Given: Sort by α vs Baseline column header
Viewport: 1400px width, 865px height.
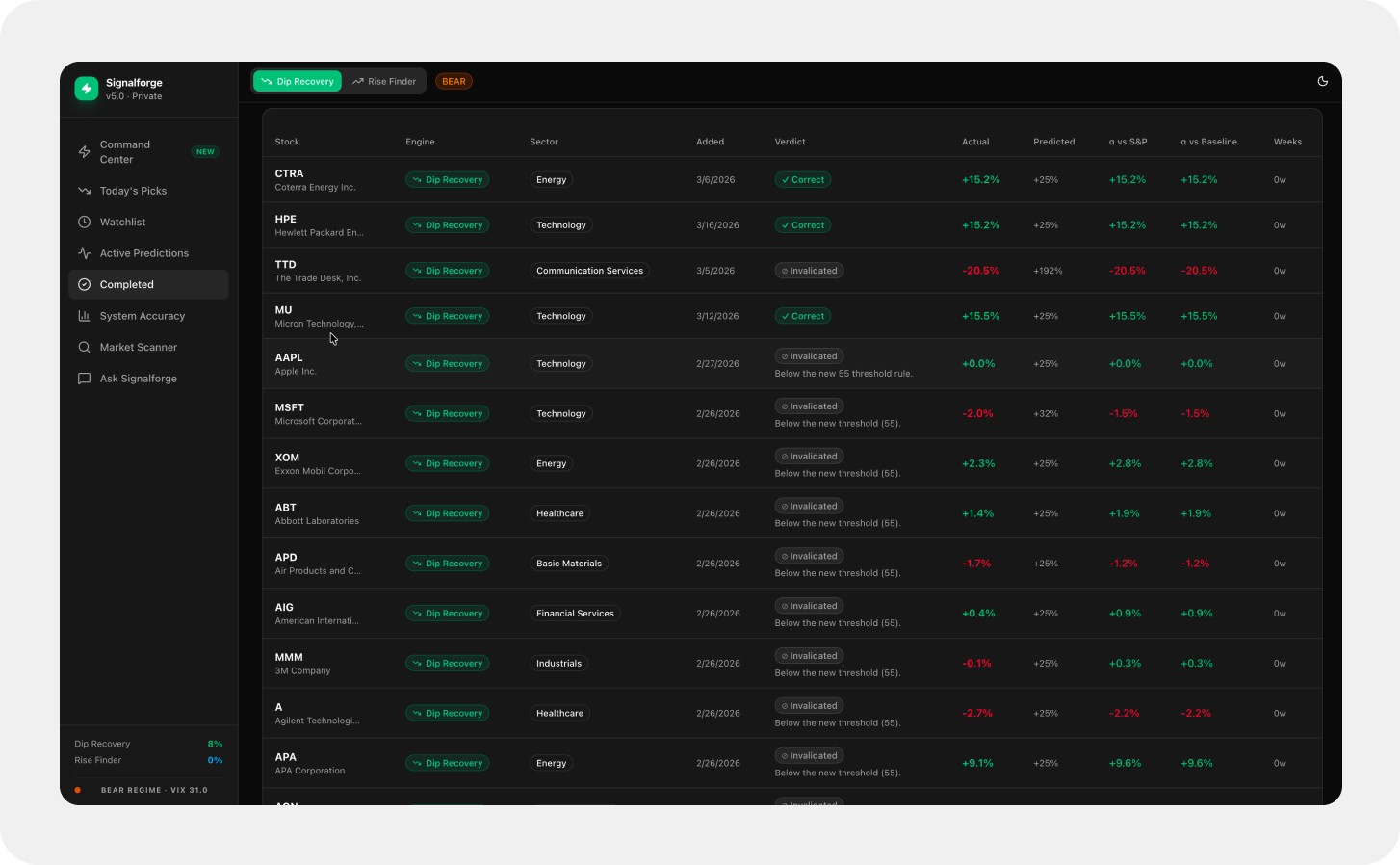Looking at the screenshot, I should 1208,142.
